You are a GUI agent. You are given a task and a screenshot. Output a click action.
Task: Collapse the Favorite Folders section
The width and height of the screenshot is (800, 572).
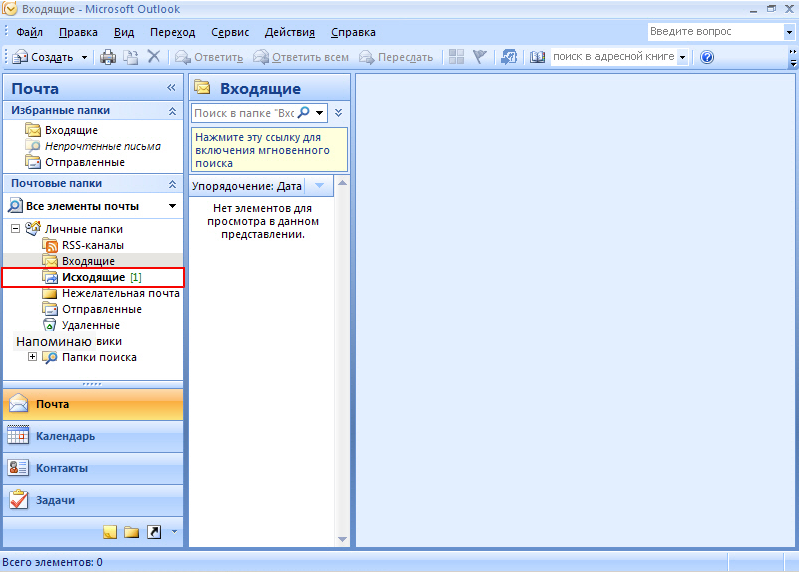point(172,111)
